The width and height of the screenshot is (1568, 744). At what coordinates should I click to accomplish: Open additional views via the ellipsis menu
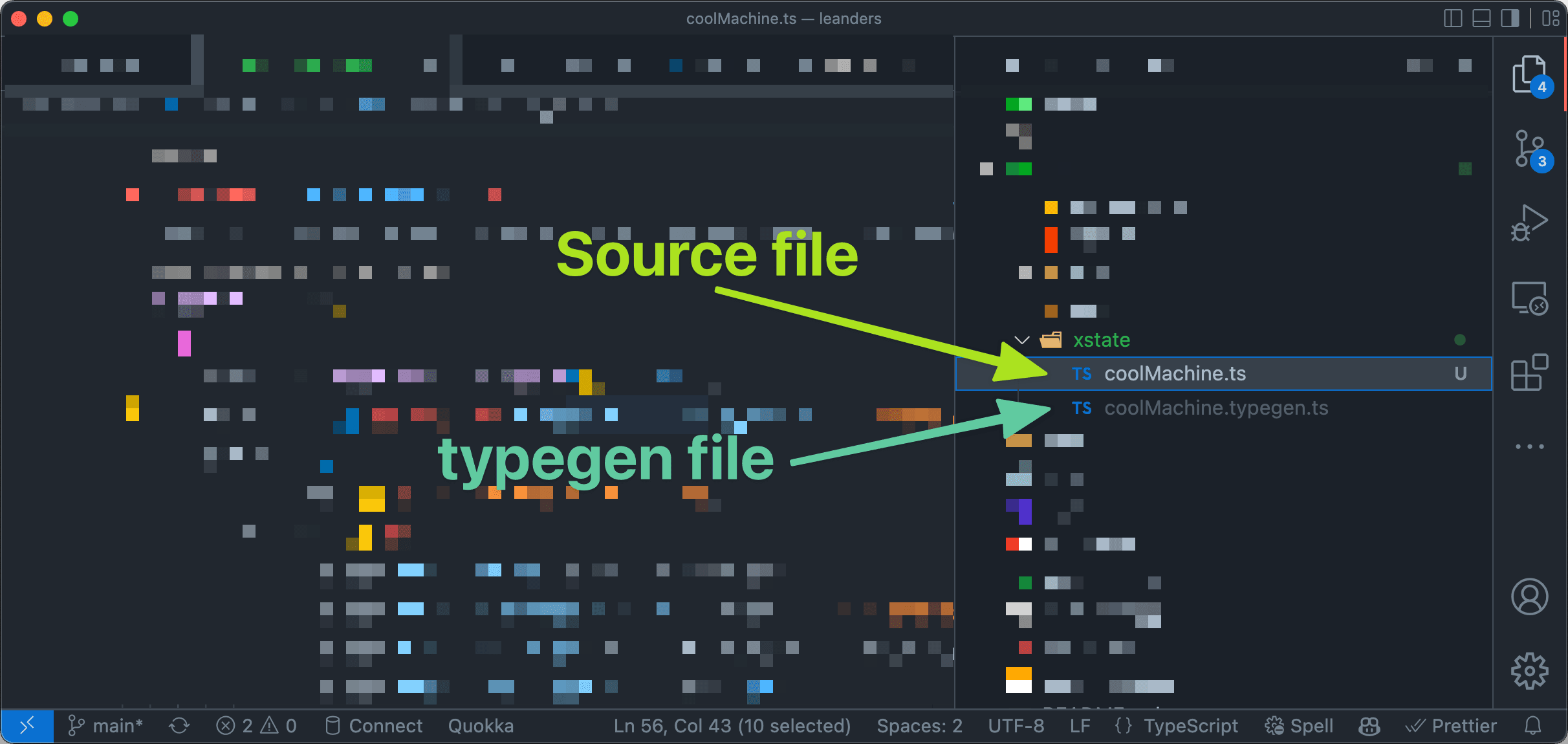(x=1529, y=446)
